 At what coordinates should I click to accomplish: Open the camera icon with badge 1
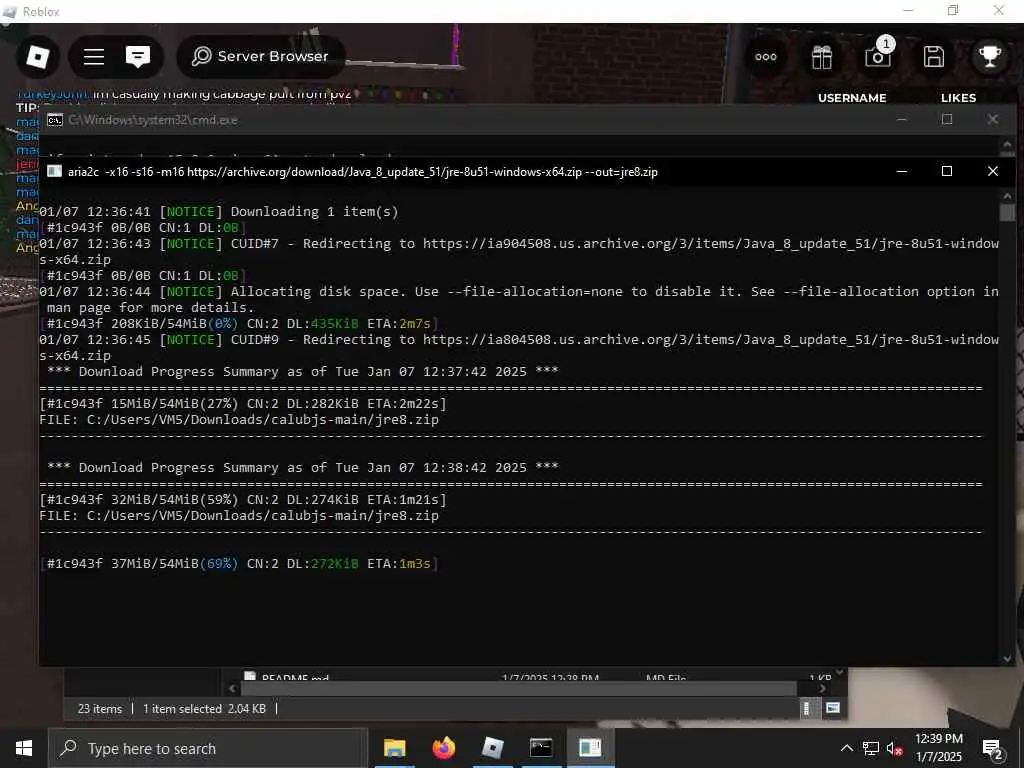(877, 56)
